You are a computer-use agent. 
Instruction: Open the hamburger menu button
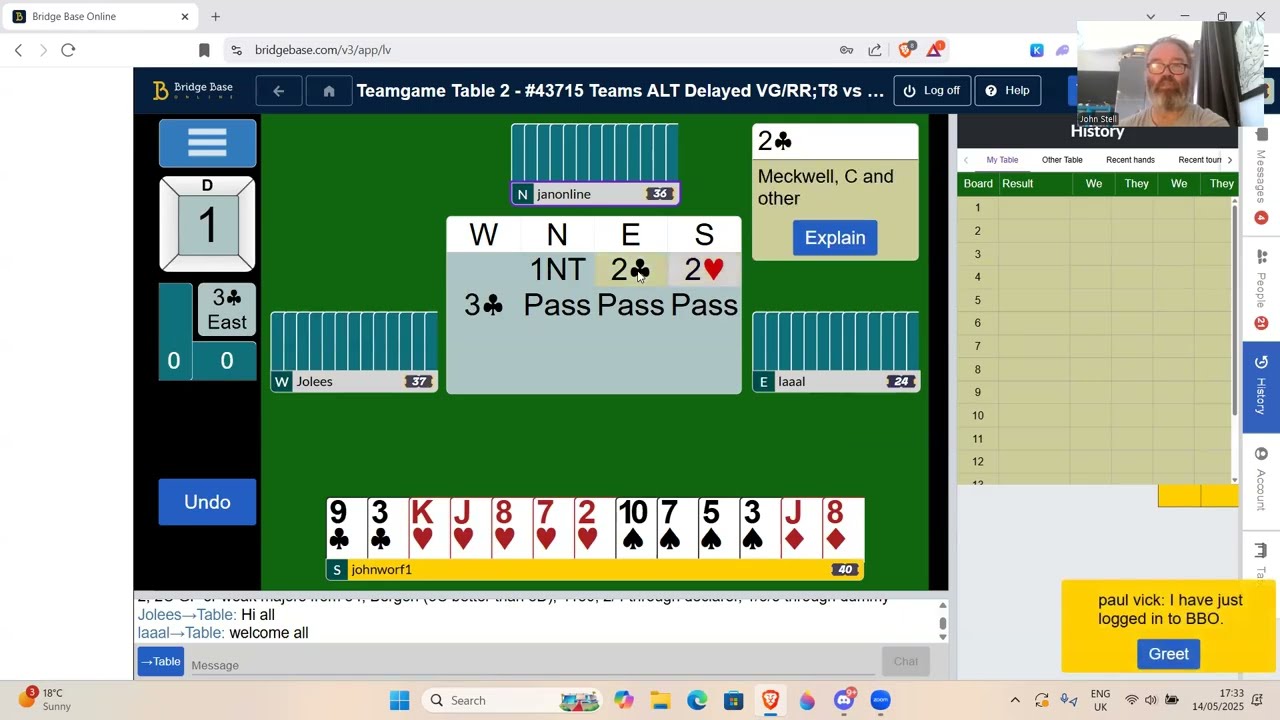point(207,143)
